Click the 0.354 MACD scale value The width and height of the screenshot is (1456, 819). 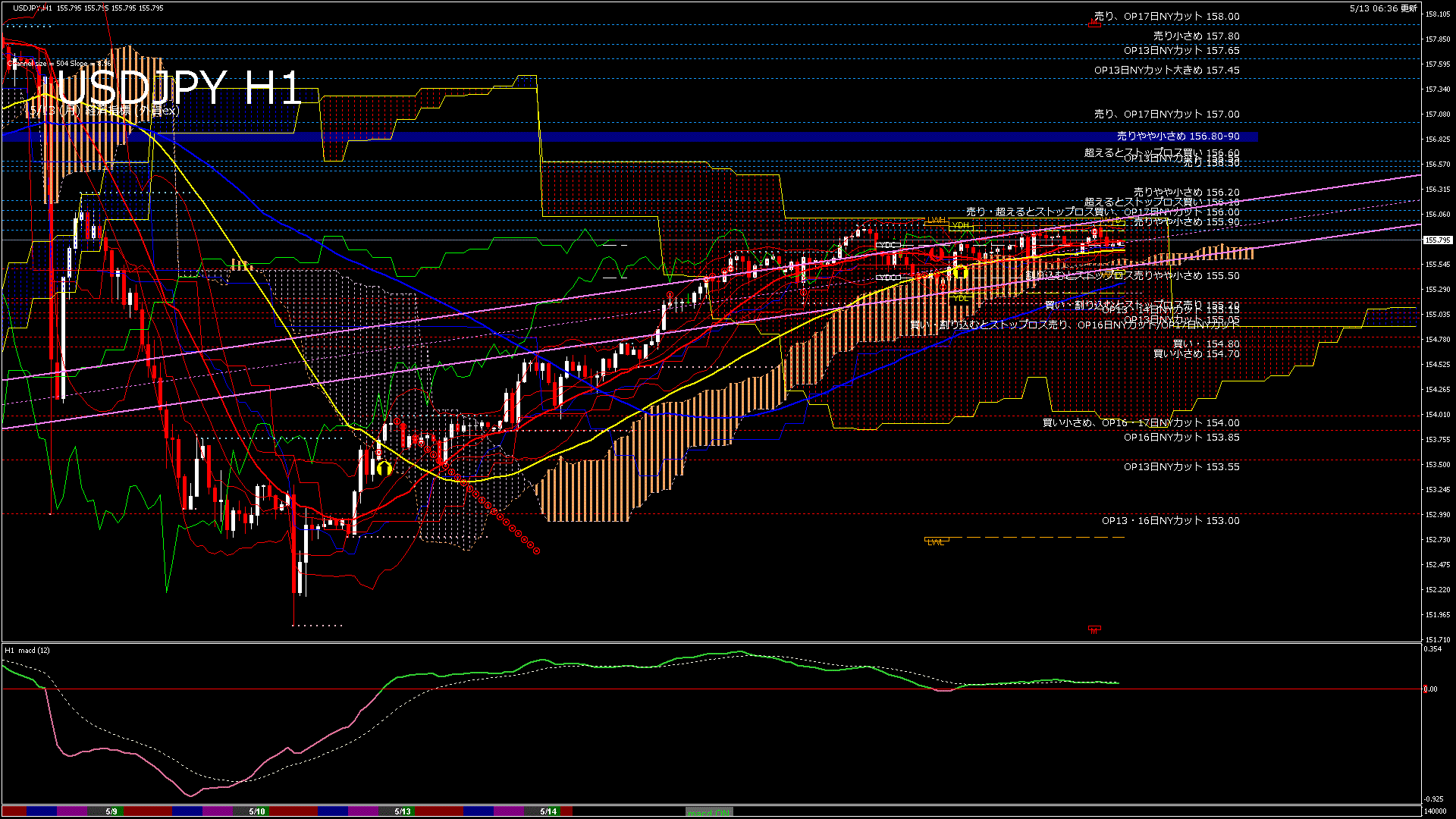pyautogui.click(x=1432, y=649)
